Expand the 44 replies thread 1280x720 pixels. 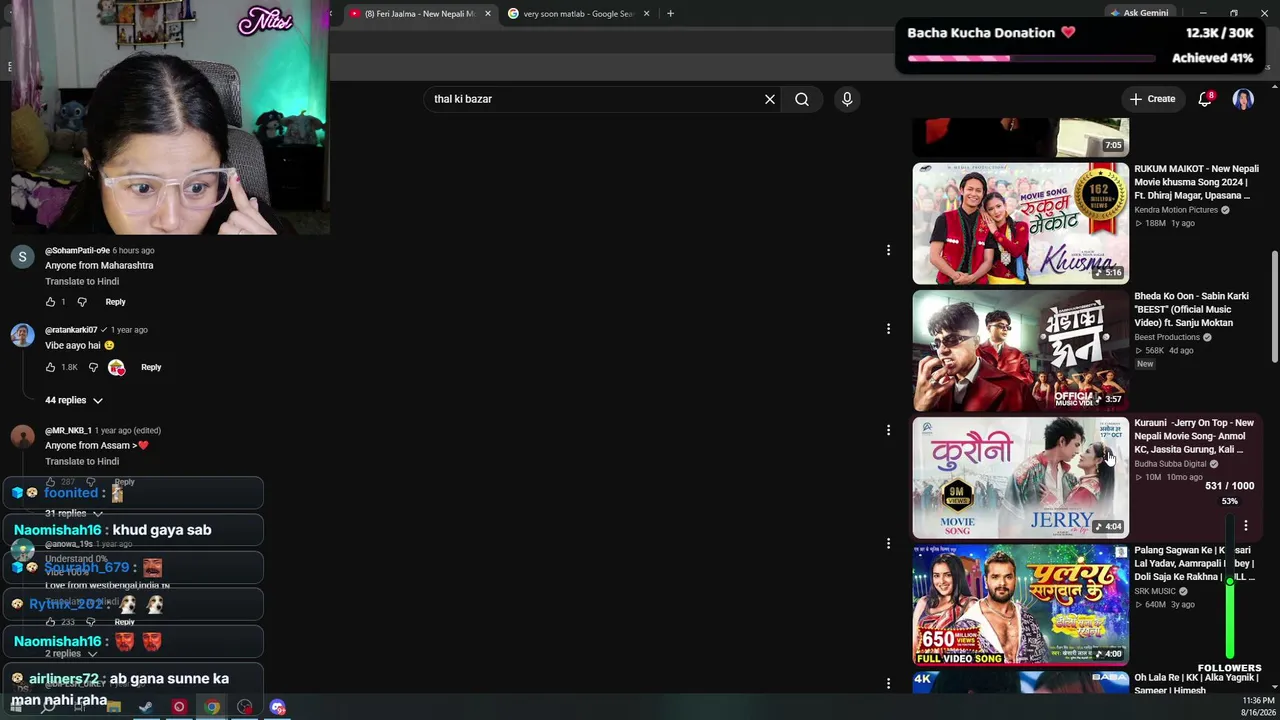[74, 400]
